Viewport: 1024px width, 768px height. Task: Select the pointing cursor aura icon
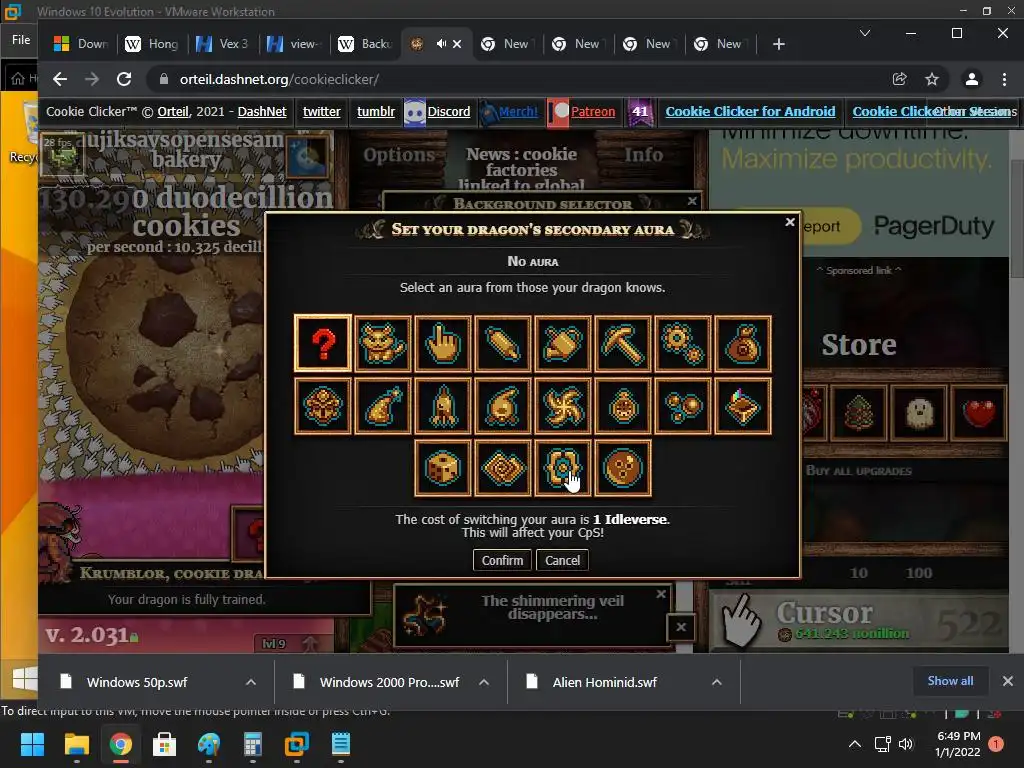[x=443, y=344]
